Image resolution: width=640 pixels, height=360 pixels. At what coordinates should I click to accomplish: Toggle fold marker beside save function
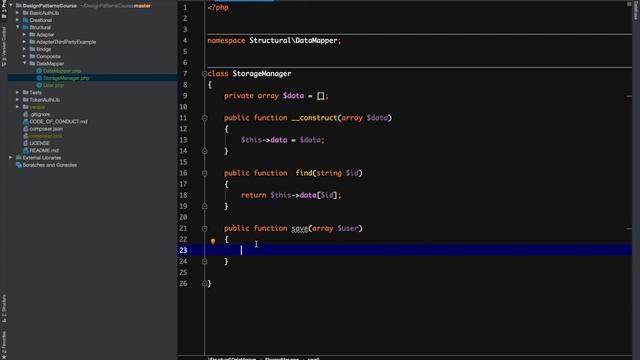pos(204,229)
